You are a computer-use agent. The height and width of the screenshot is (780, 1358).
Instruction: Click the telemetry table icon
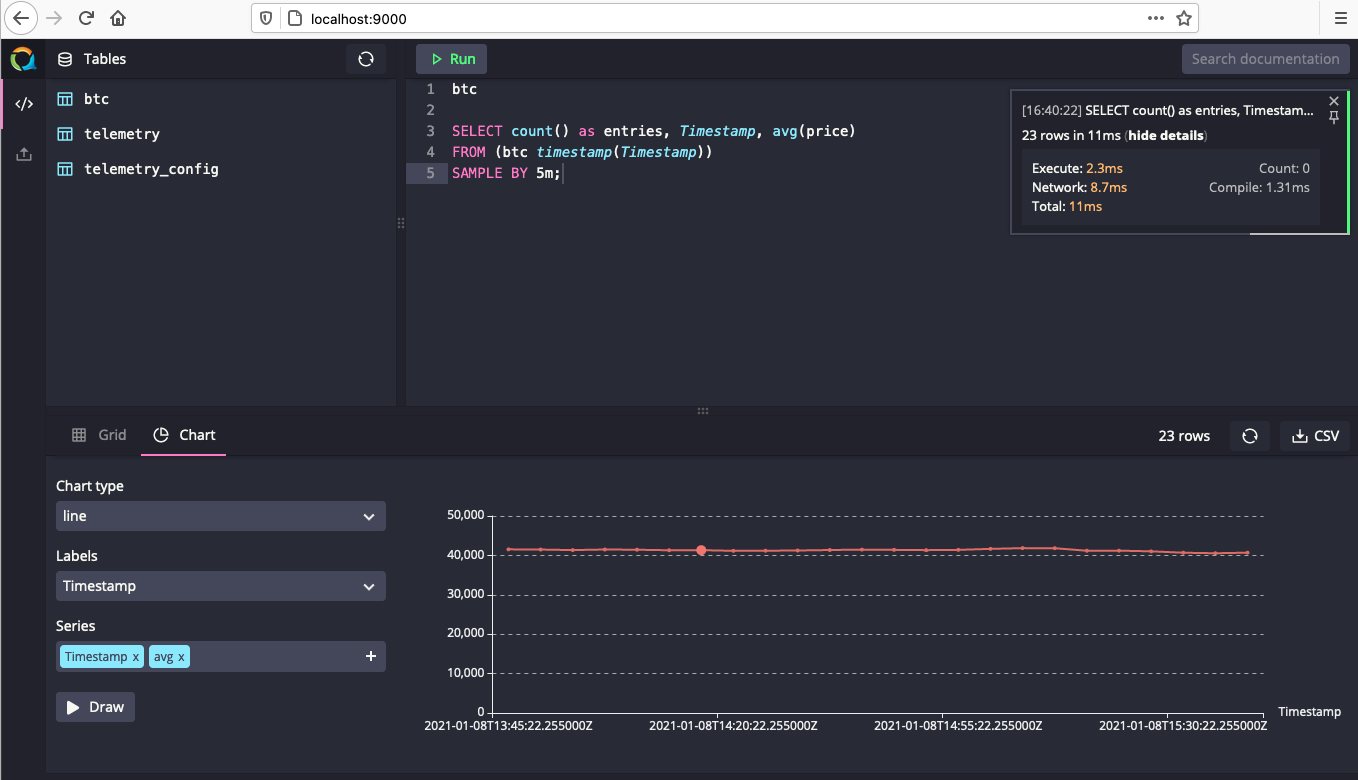64,134
